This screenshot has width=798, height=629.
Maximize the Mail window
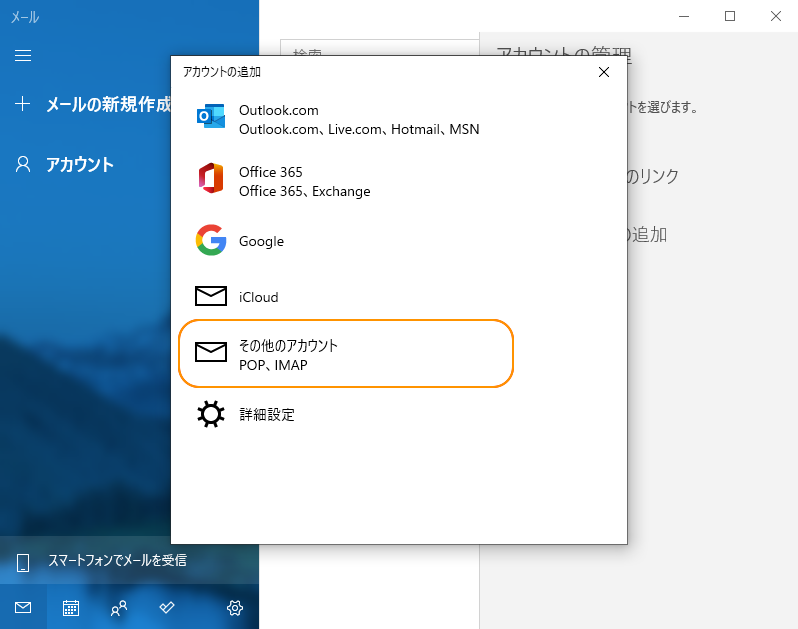click(730, 16)
